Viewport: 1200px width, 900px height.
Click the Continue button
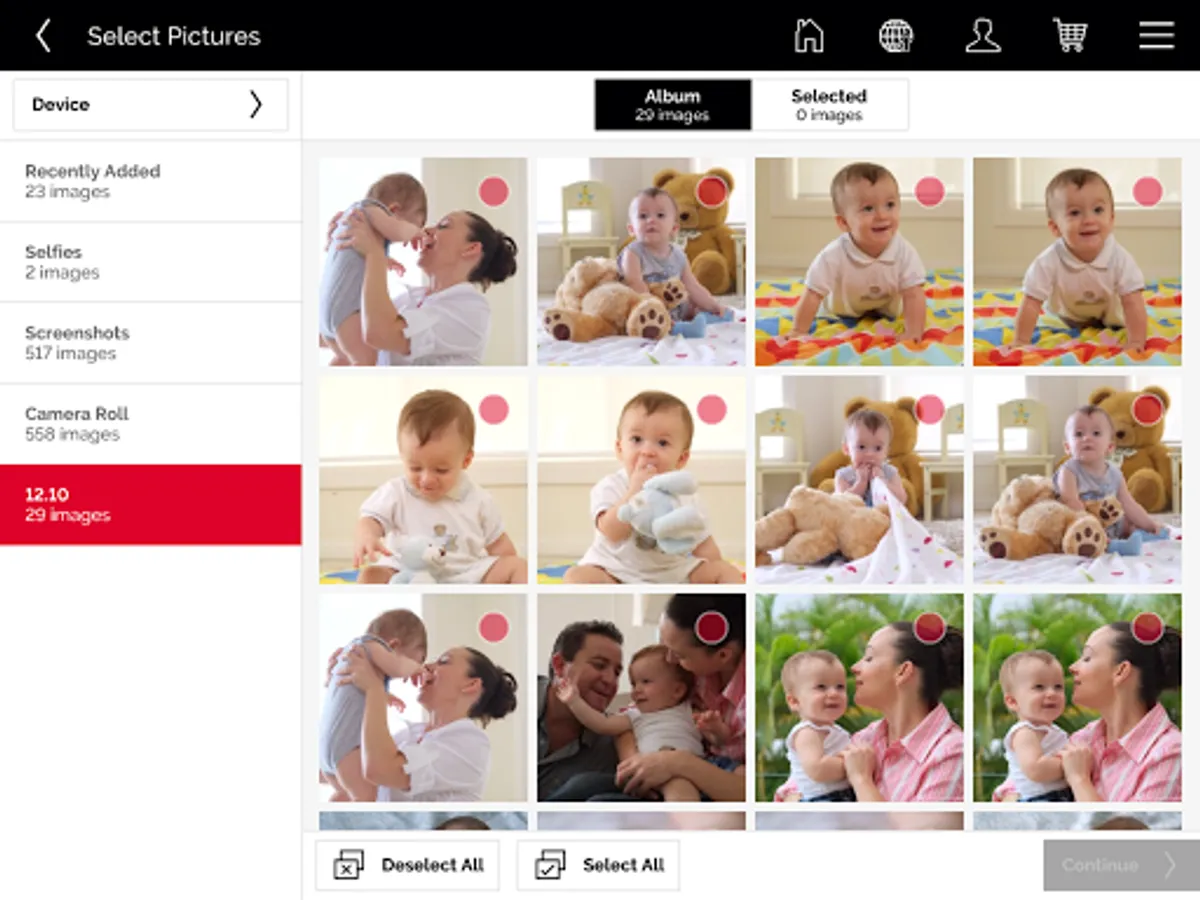(x=1121, y=865)
